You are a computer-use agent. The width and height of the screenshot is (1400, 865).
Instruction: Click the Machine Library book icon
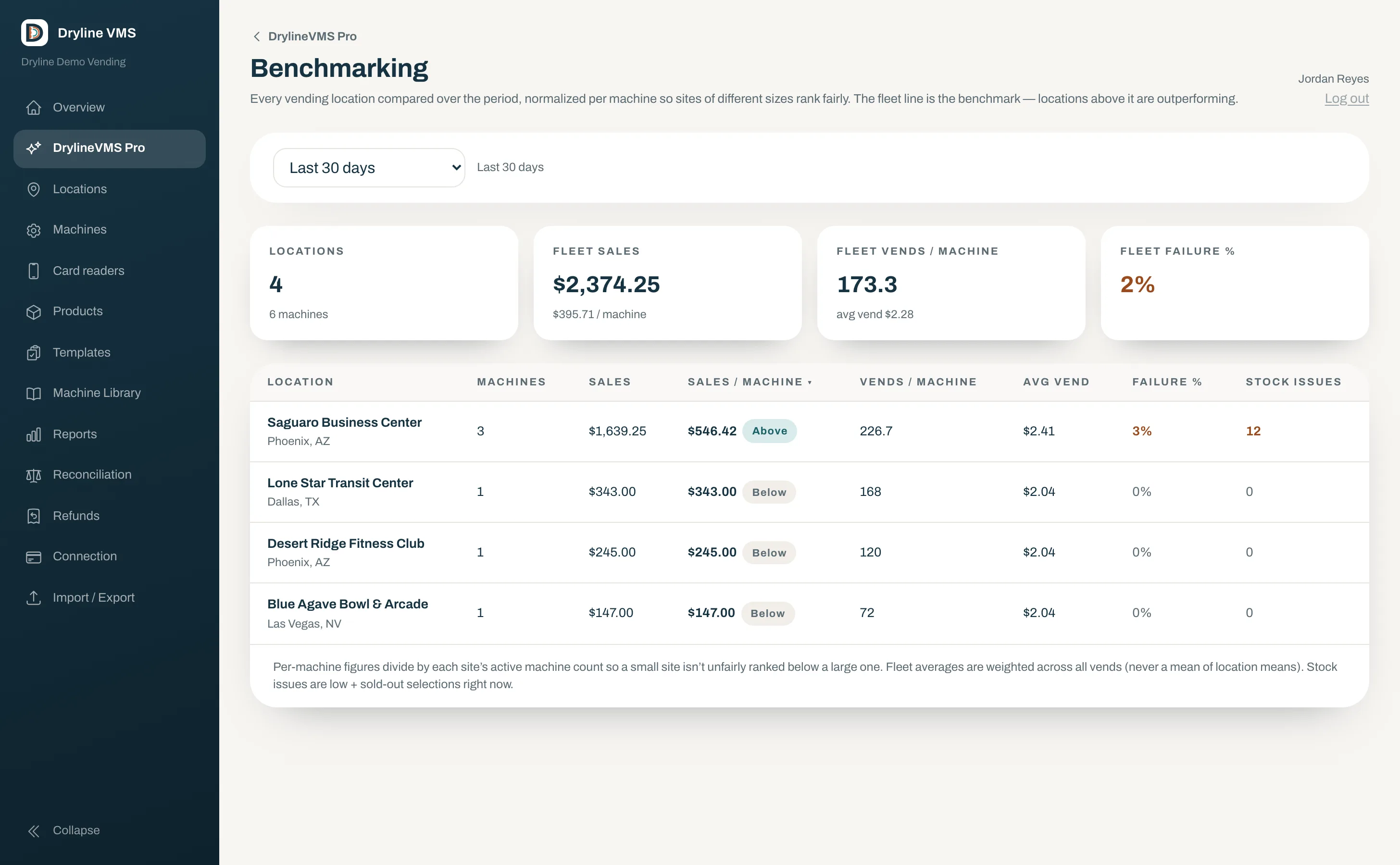34,394
